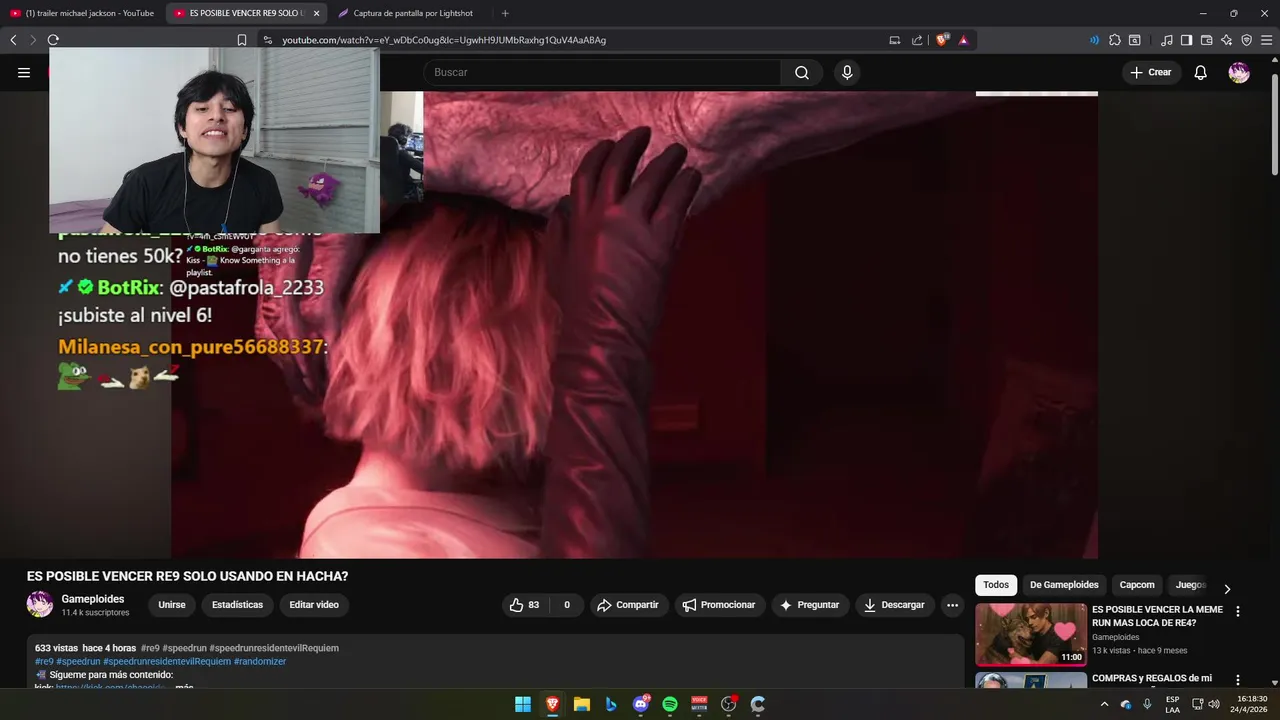
Task: Start voice search with the microphone
Action: (x=847, y=72)
